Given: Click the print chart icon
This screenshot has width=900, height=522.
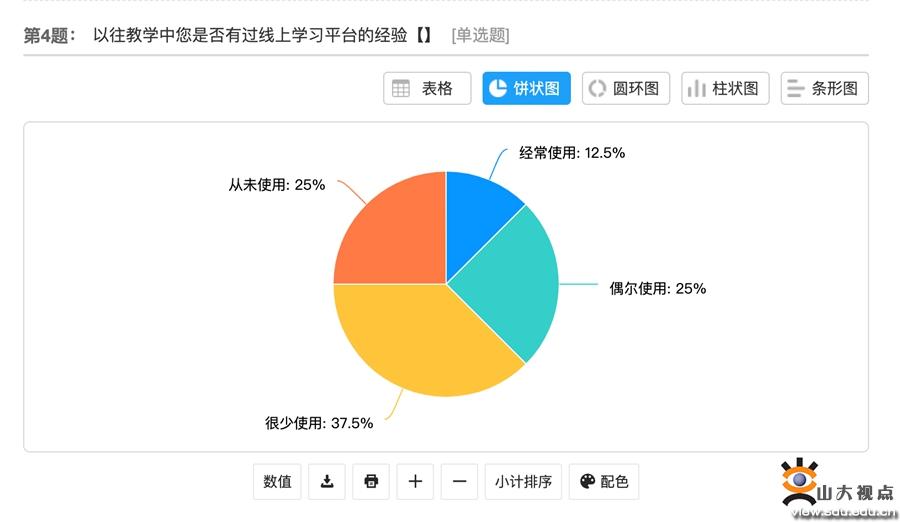Looking at the screenshot, I should pos(371,481).
